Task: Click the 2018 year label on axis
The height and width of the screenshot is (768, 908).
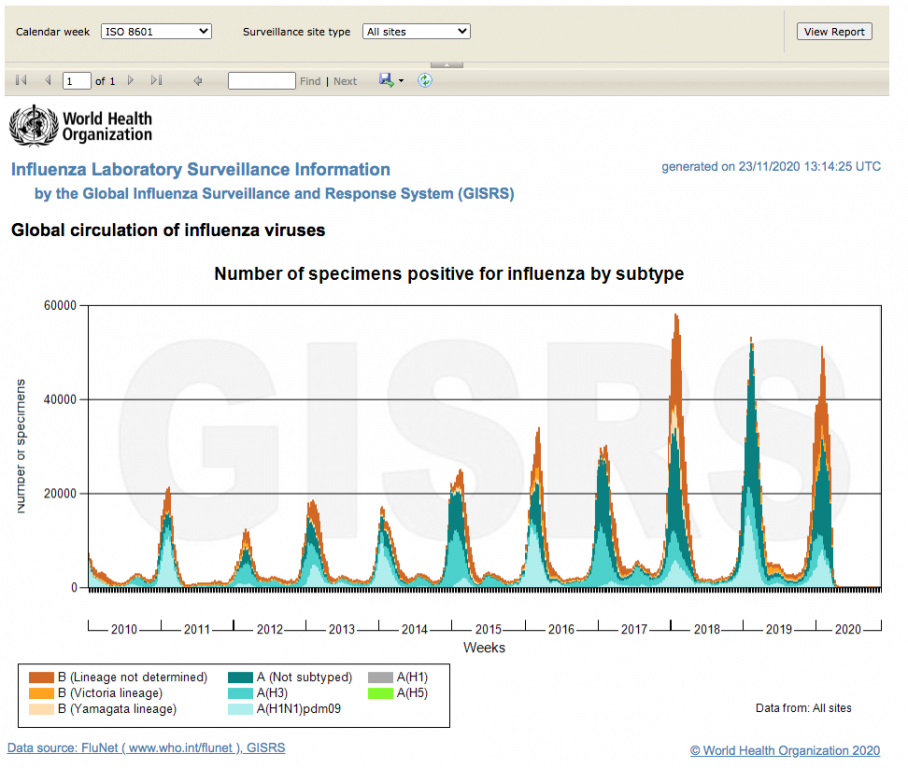Action: coord(706,630)
